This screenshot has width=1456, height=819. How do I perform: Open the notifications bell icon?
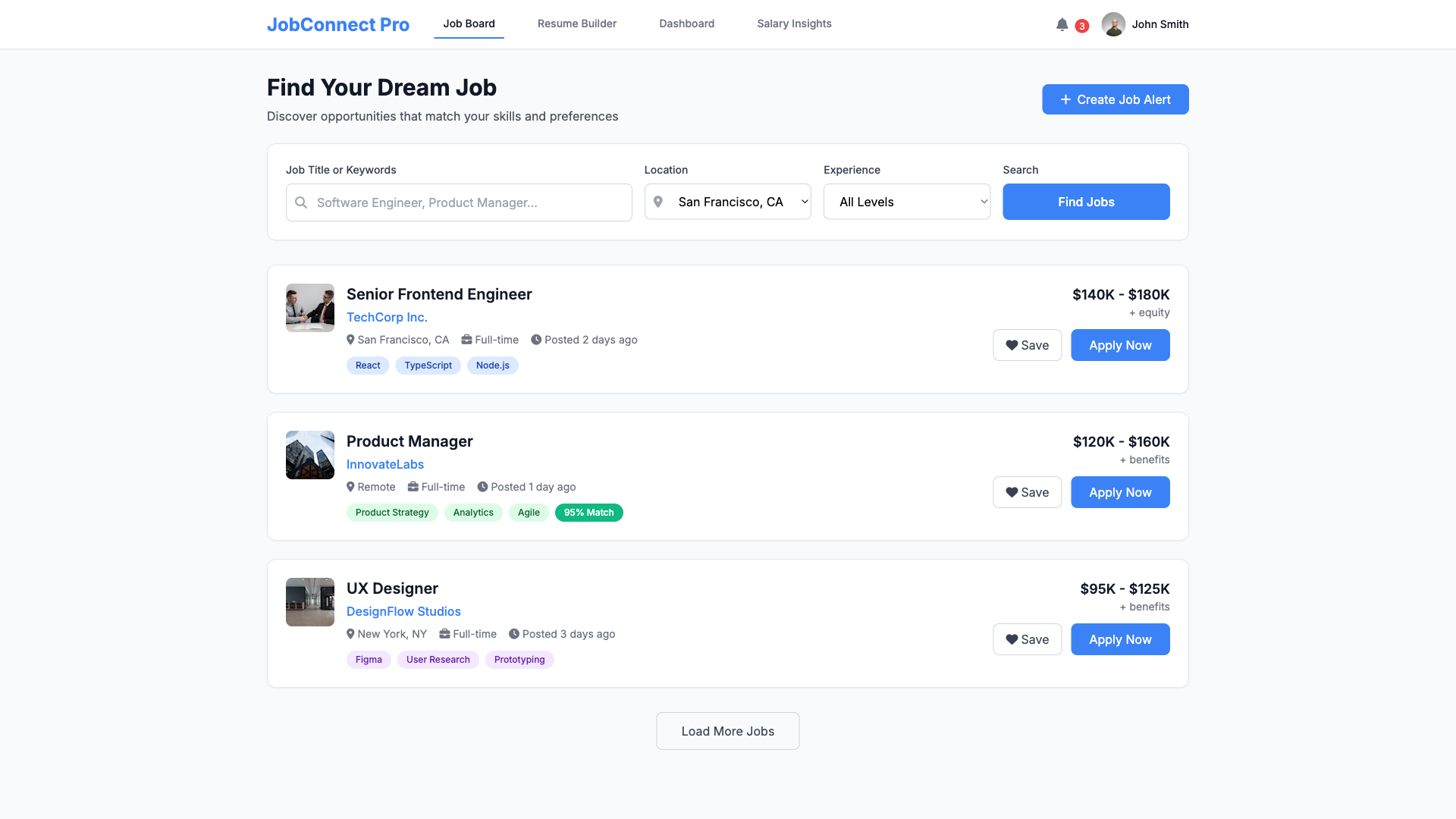1062,24
